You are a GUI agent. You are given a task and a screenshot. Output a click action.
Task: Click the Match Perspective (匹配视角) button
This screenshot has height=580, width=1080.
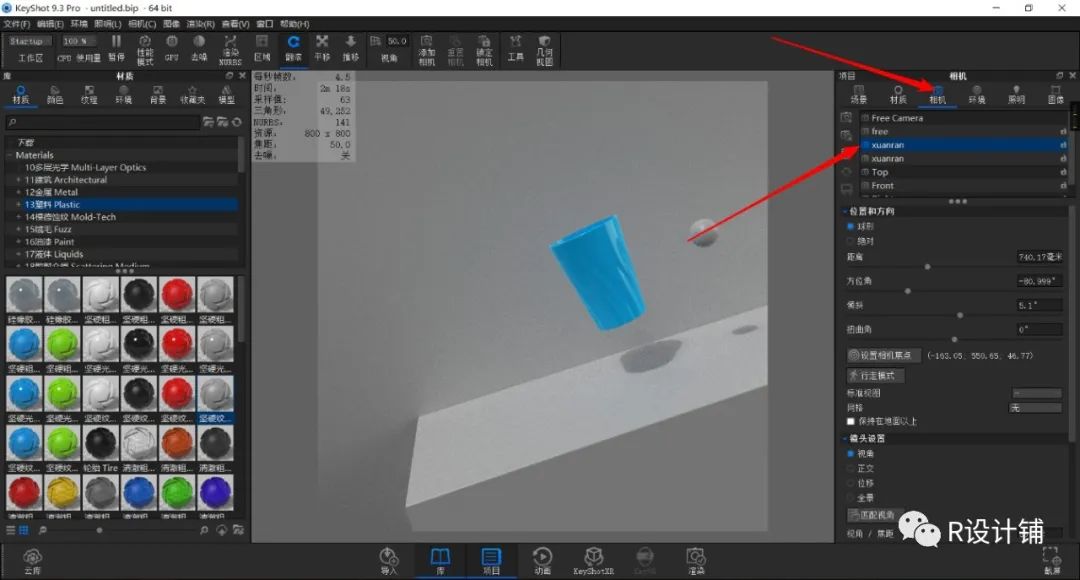click(875, 515)
